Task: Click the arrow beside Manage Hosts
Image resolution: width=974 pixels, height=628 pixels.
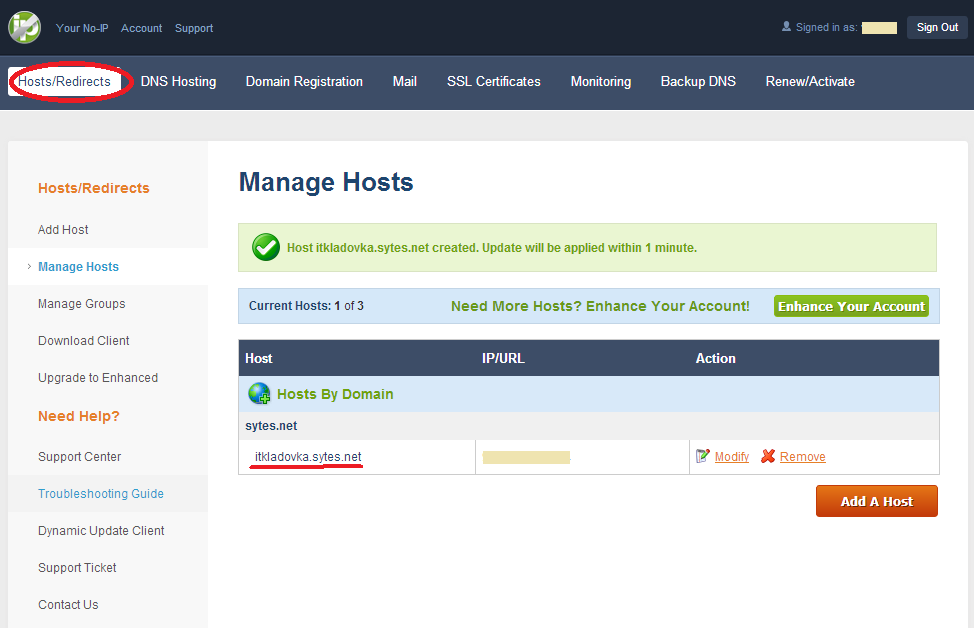Action: [x=29, y=266]
